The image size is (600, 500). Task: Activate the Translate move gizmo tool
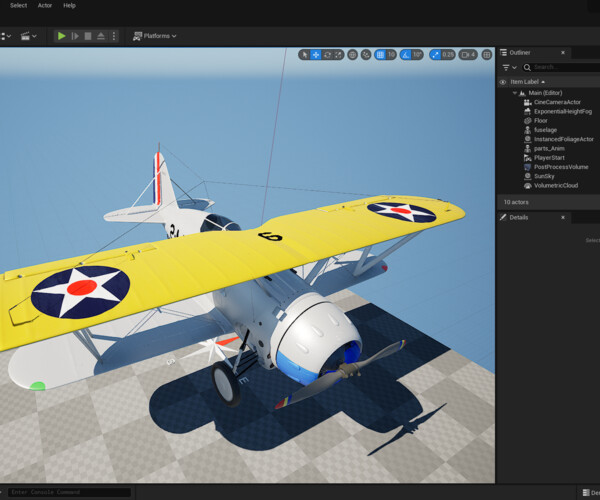[x=316, y=55]
